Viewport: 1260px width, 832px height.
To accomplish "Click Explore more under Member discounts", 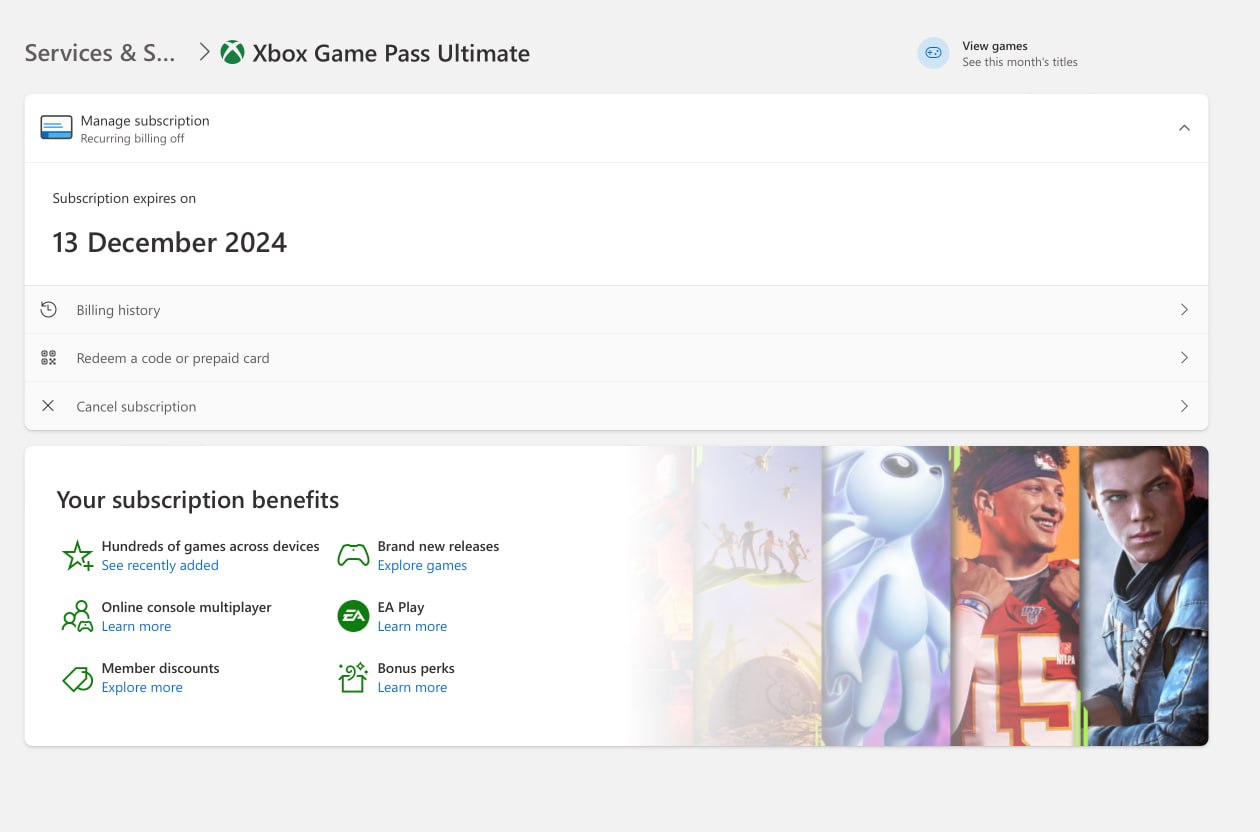I will click(x=142, y=688).
